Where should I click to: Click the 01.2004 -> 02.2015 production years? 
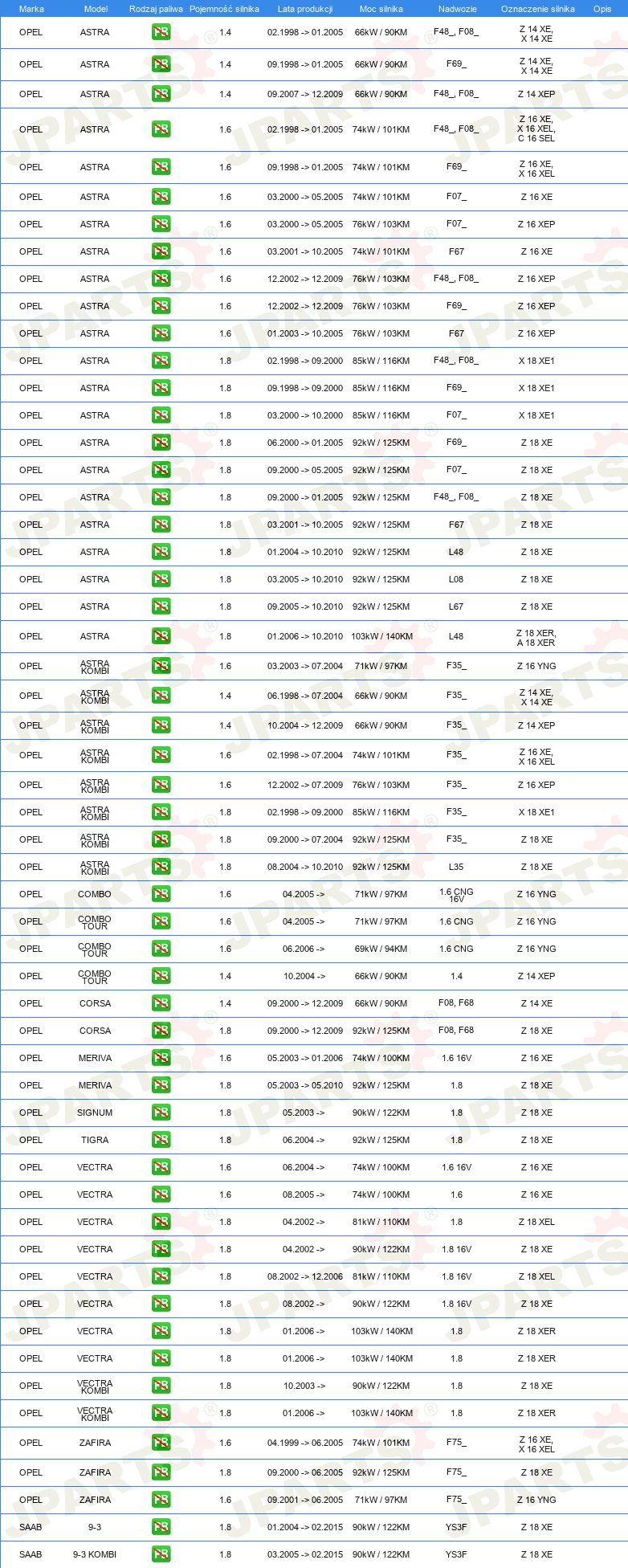(x=305, y=1527)
